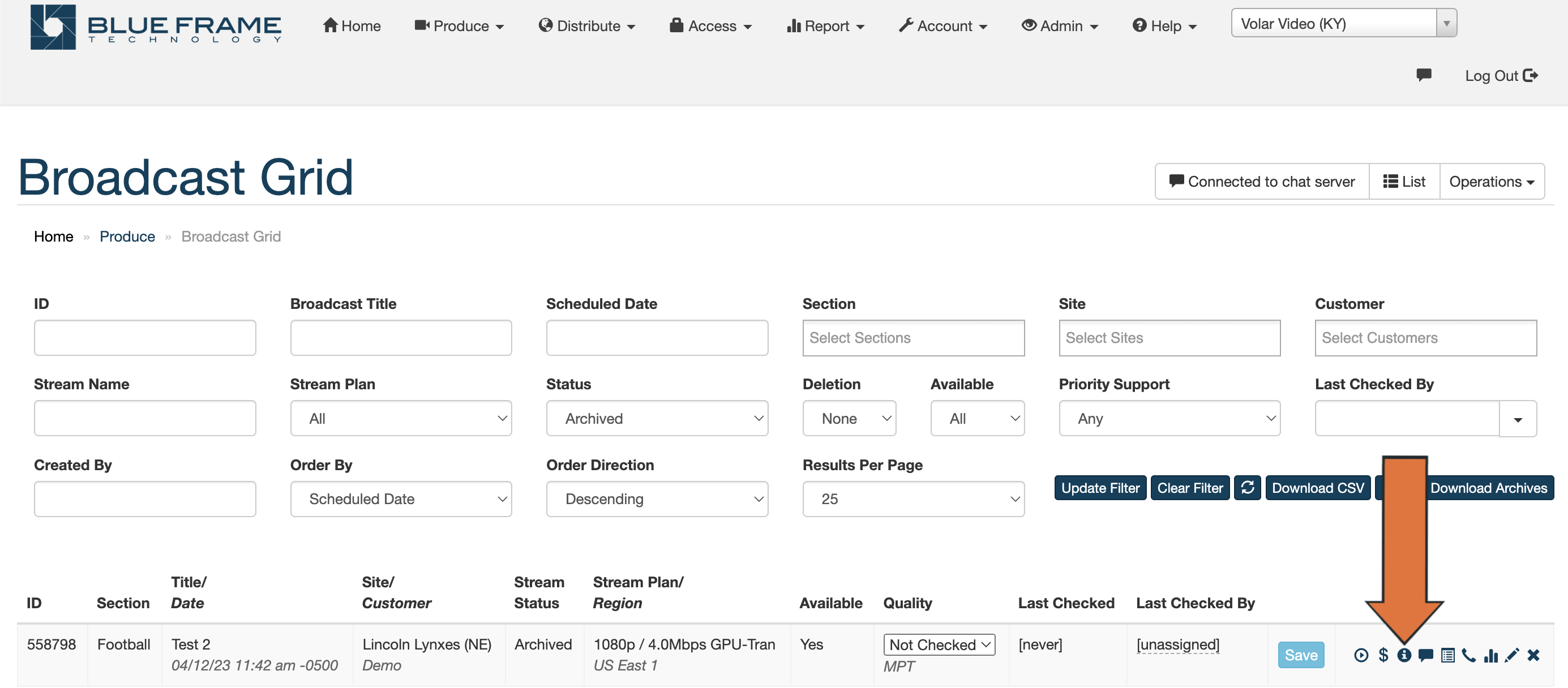1568x688 pixels.
Task: Click the Download CSV button
Action: point(1317,487)
